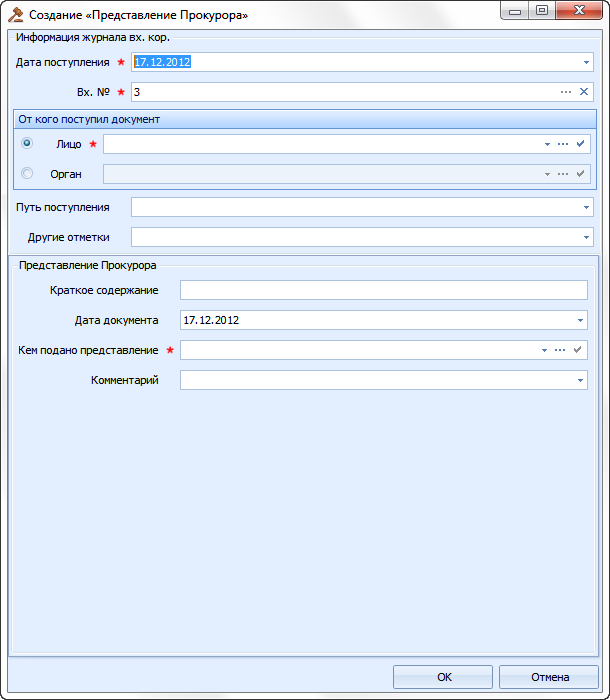Maximize the dialog window
Screen dimensions: 610x700
[x=542, y=10]
